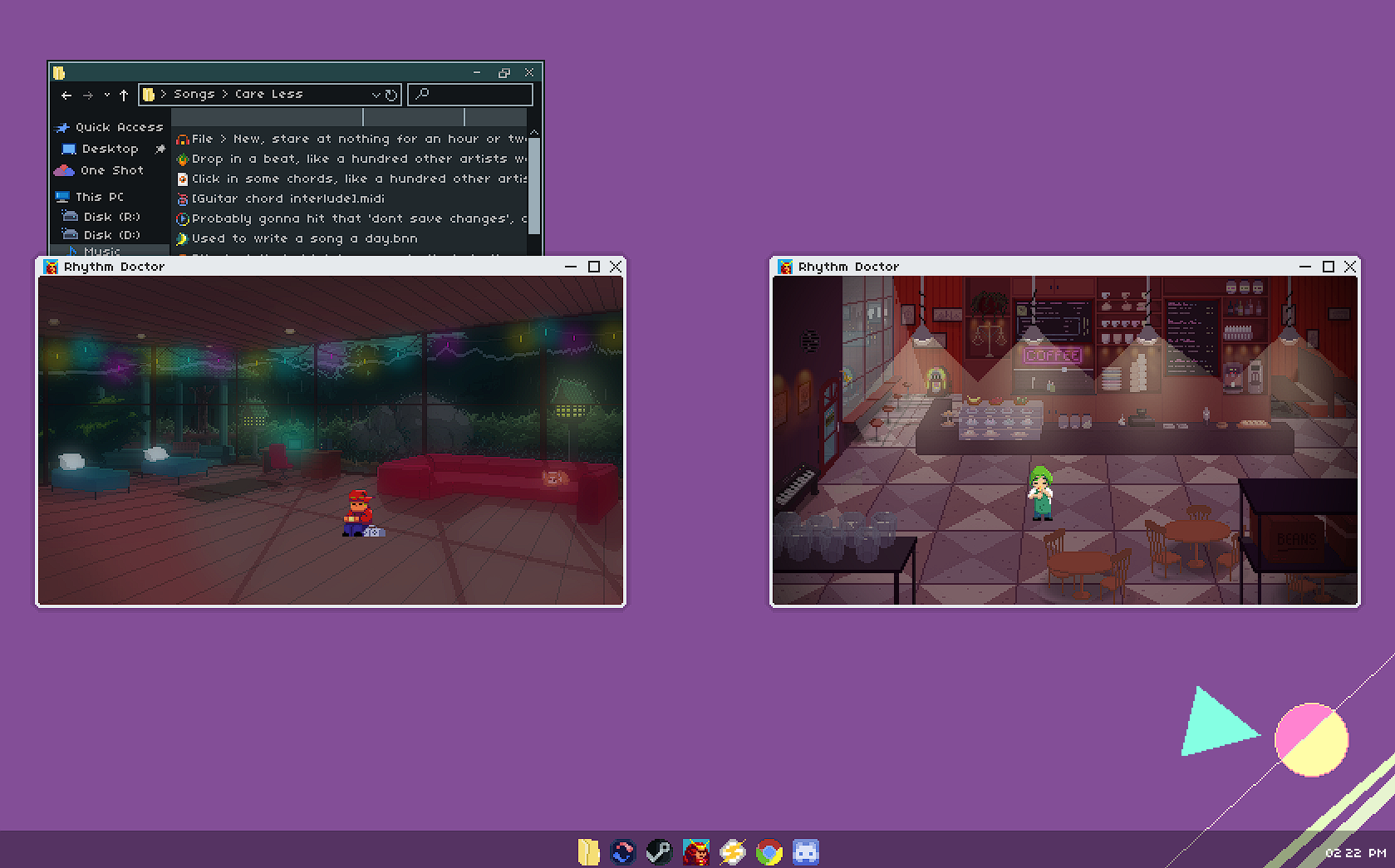Open the recent locations dropdown arrow

pyautogui.click(x=107, y=96)
